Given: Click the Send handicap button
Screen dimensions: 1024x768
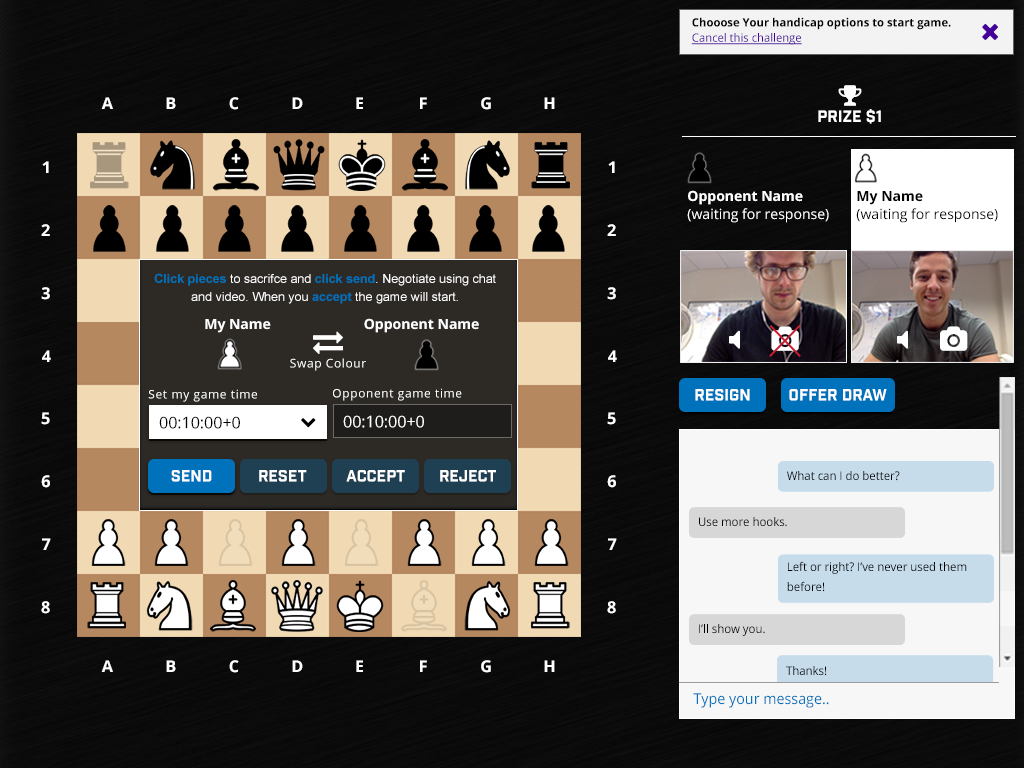Looking at the screenshot, I should pos(191,476).
